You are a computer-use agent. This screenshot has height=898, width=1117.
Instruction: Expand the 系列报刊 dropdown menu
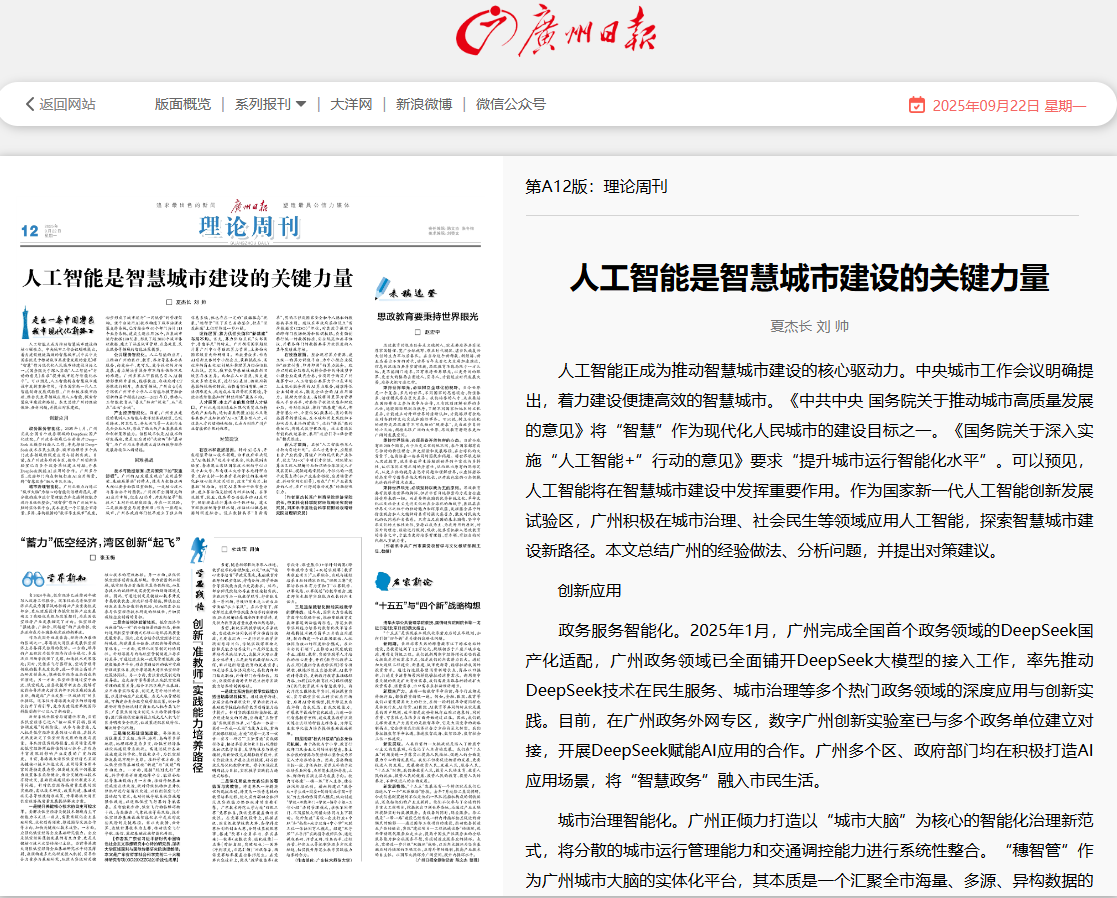click(x=270, y=104)
